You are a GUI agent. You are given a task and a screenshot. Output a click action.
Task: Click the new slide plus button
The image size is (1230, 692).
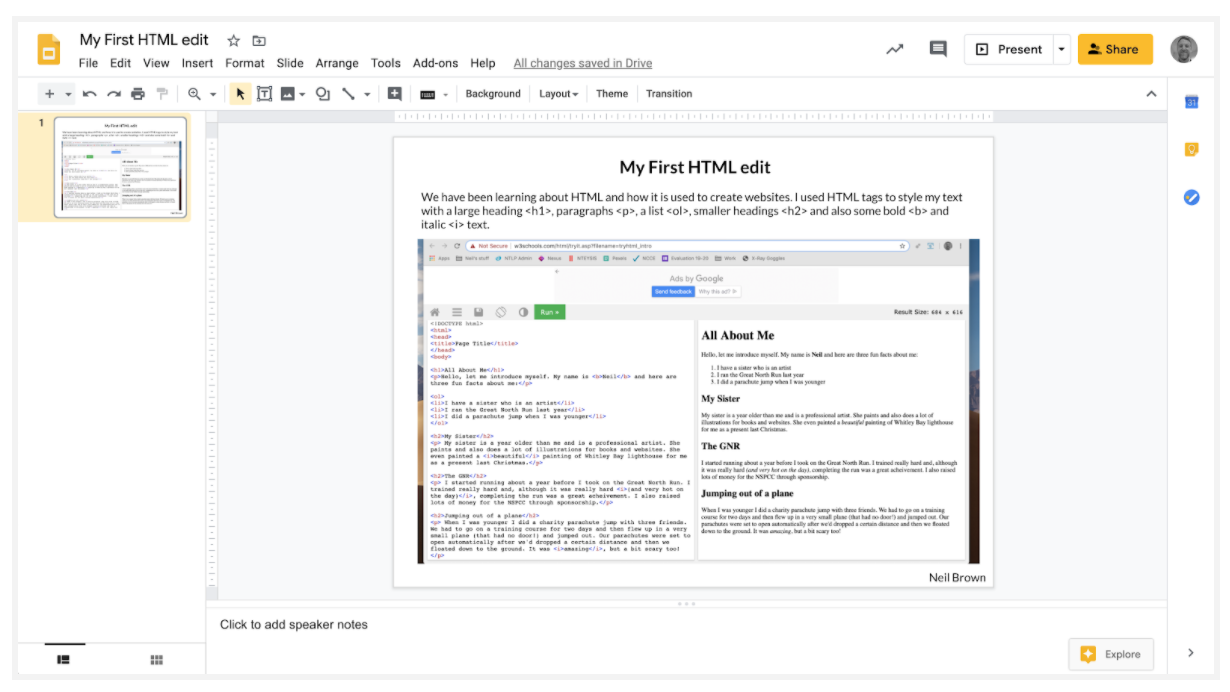[x=49, y=94]
